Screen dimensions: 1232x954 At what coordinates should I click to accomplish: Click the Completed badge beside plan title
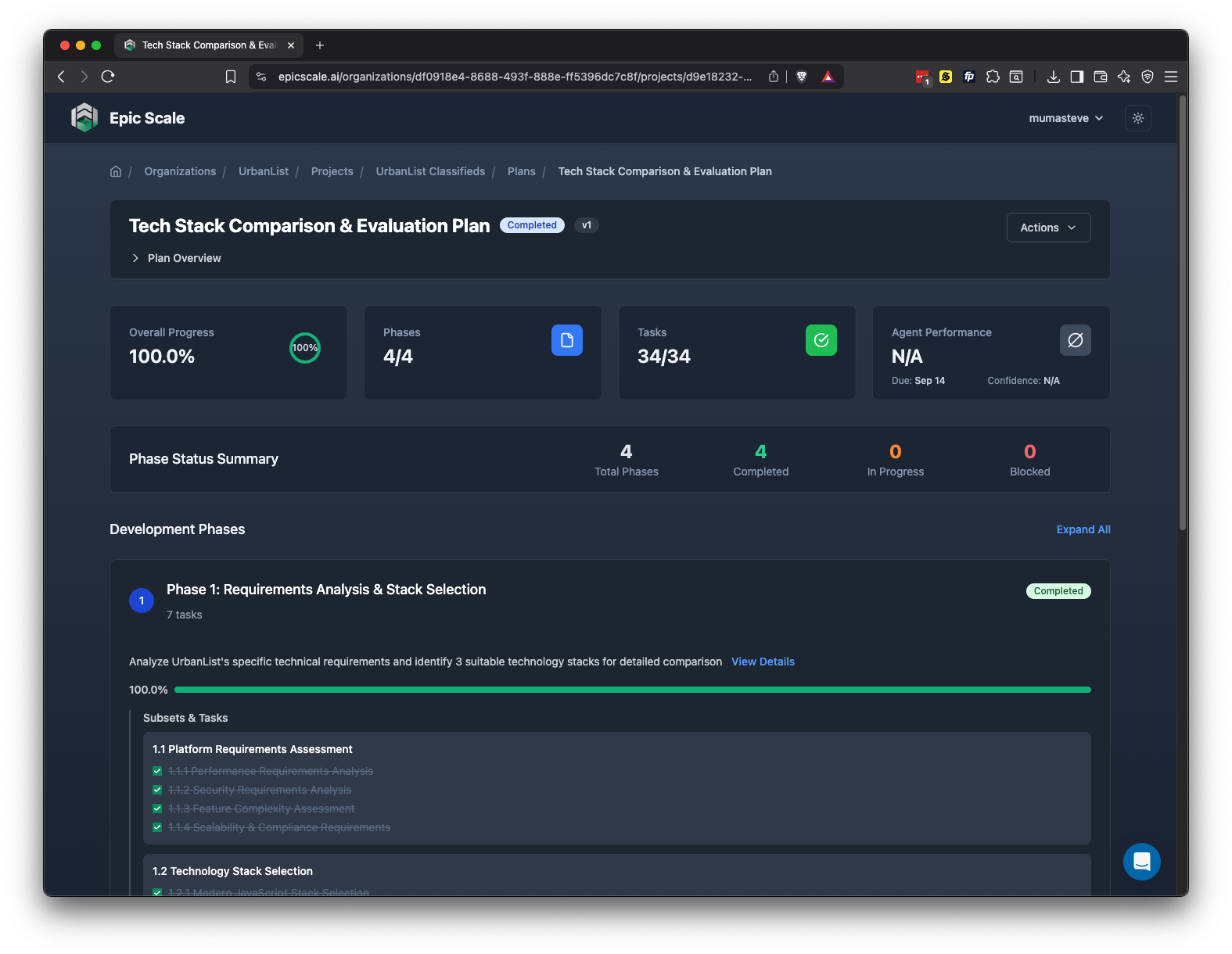point(532,225)
